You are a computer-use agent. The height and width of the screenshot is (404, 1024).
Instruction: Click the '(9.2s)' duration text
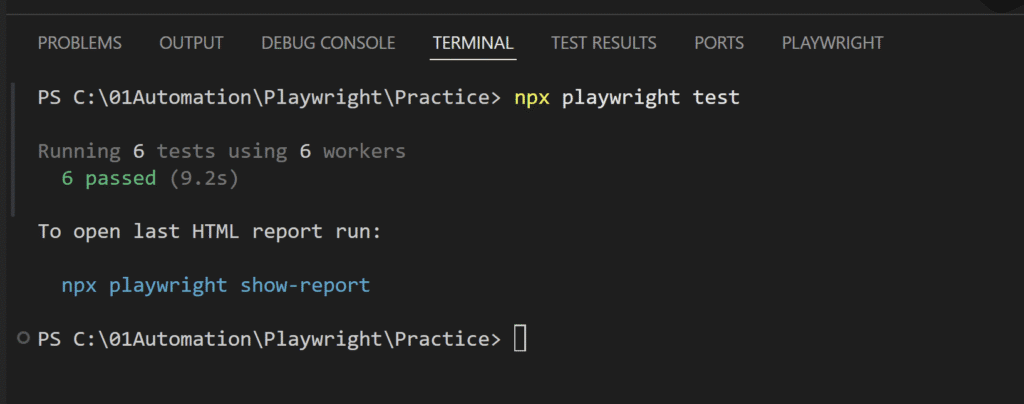coord(204,178)
